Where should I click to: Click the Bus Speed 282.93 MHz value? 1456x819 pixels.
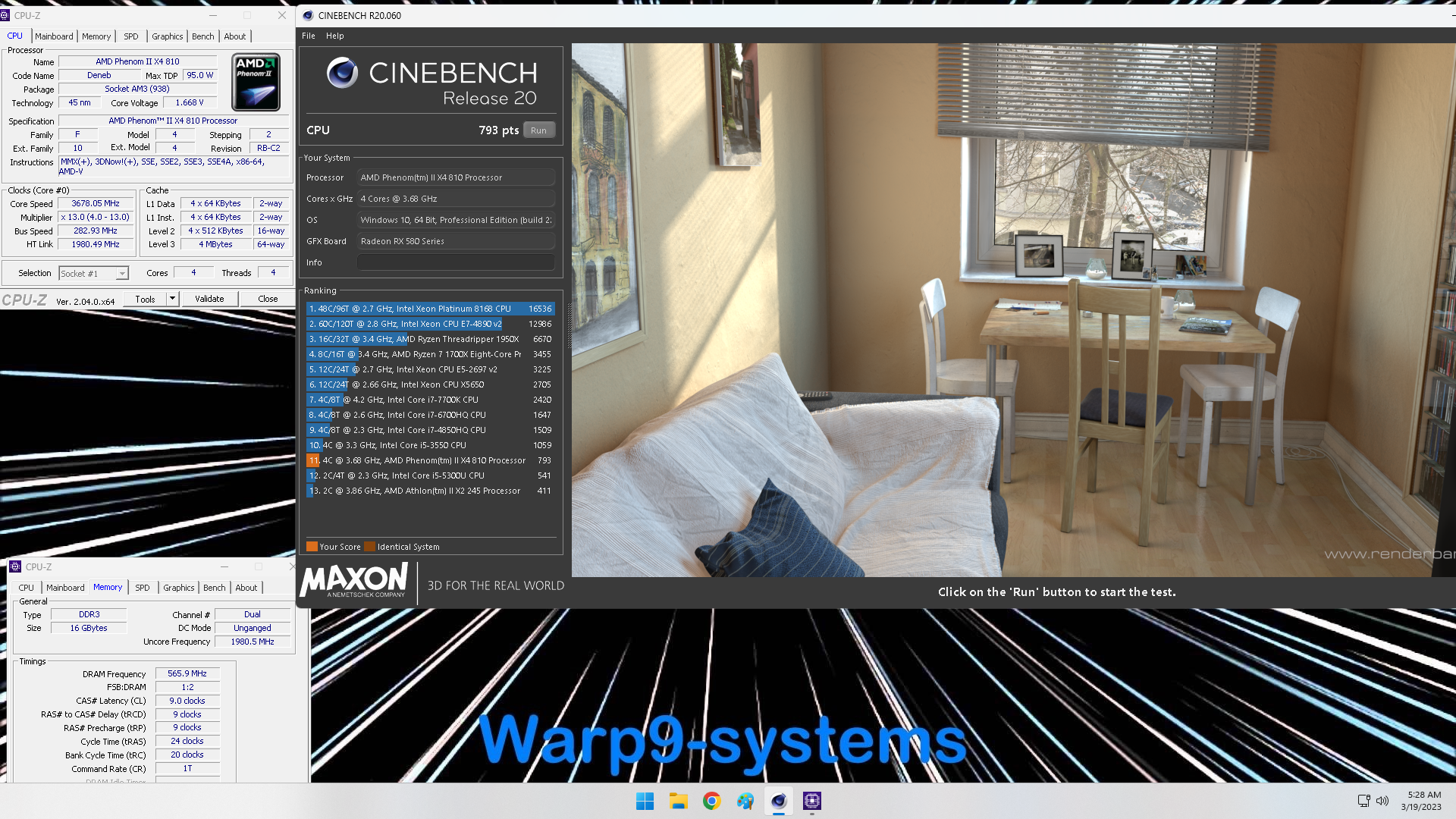point(96,231)
